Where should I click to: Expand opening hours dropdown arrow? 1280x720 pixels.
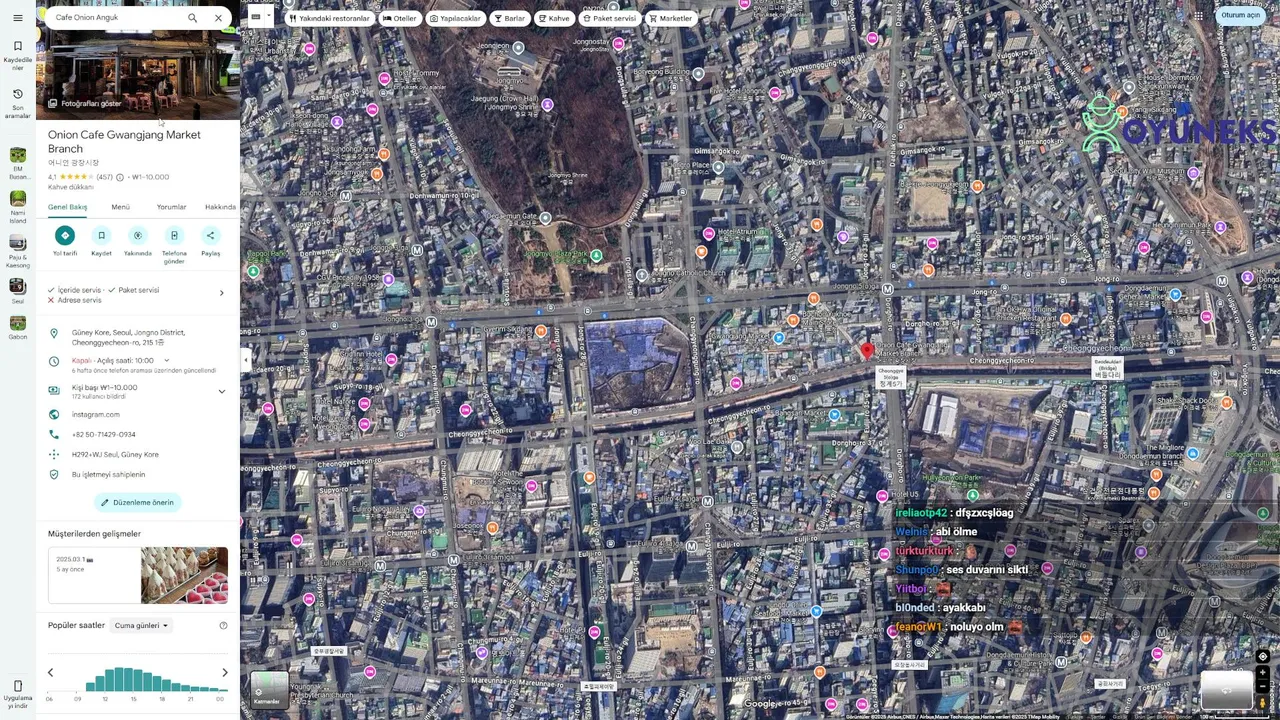coord(166,360)
